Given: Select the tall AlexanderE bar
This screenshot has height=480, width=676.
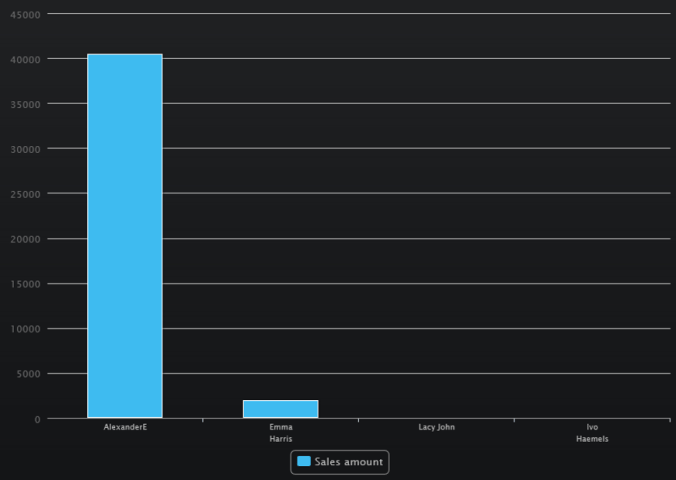Looking at the screenshot, I should [x=125, y=236].
